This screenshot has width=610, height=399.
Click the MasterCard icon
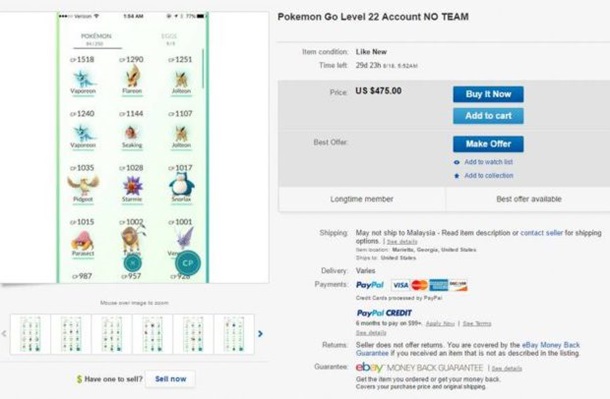coord(419,285)
